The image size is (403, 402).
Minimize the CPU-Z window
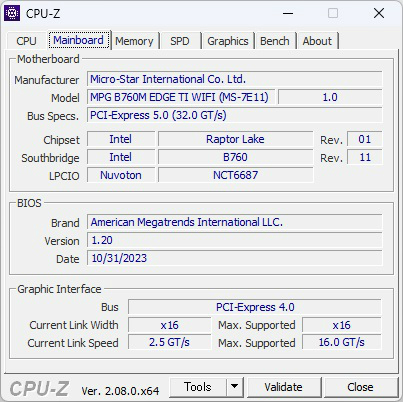pos(288,13)
